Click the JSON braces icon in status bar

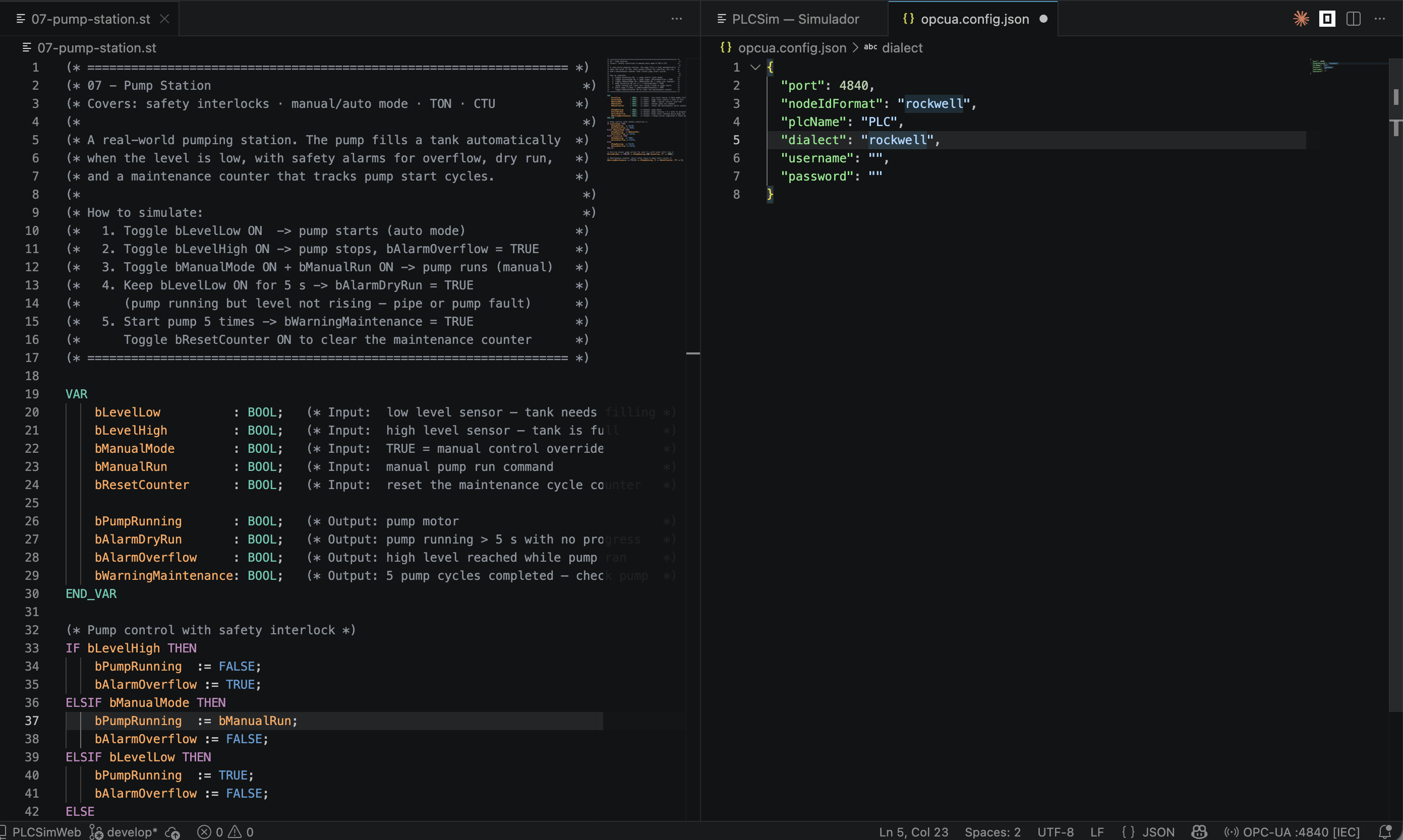pyautogui.click(x=1129, y=831)
